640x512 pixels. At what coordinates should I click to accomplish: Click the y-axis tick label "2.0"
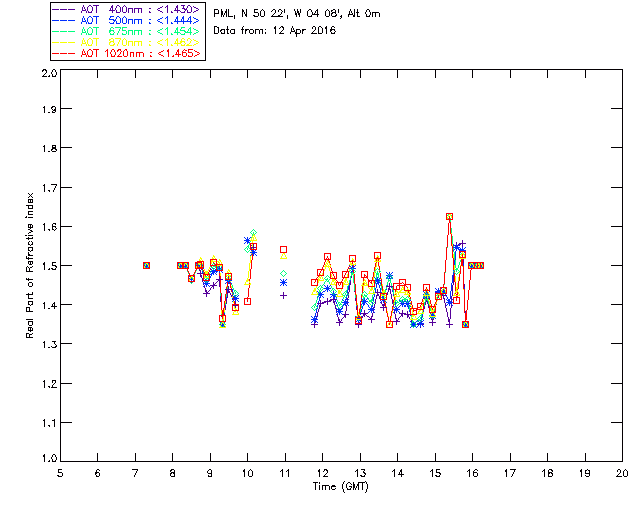tap(49, 73)
